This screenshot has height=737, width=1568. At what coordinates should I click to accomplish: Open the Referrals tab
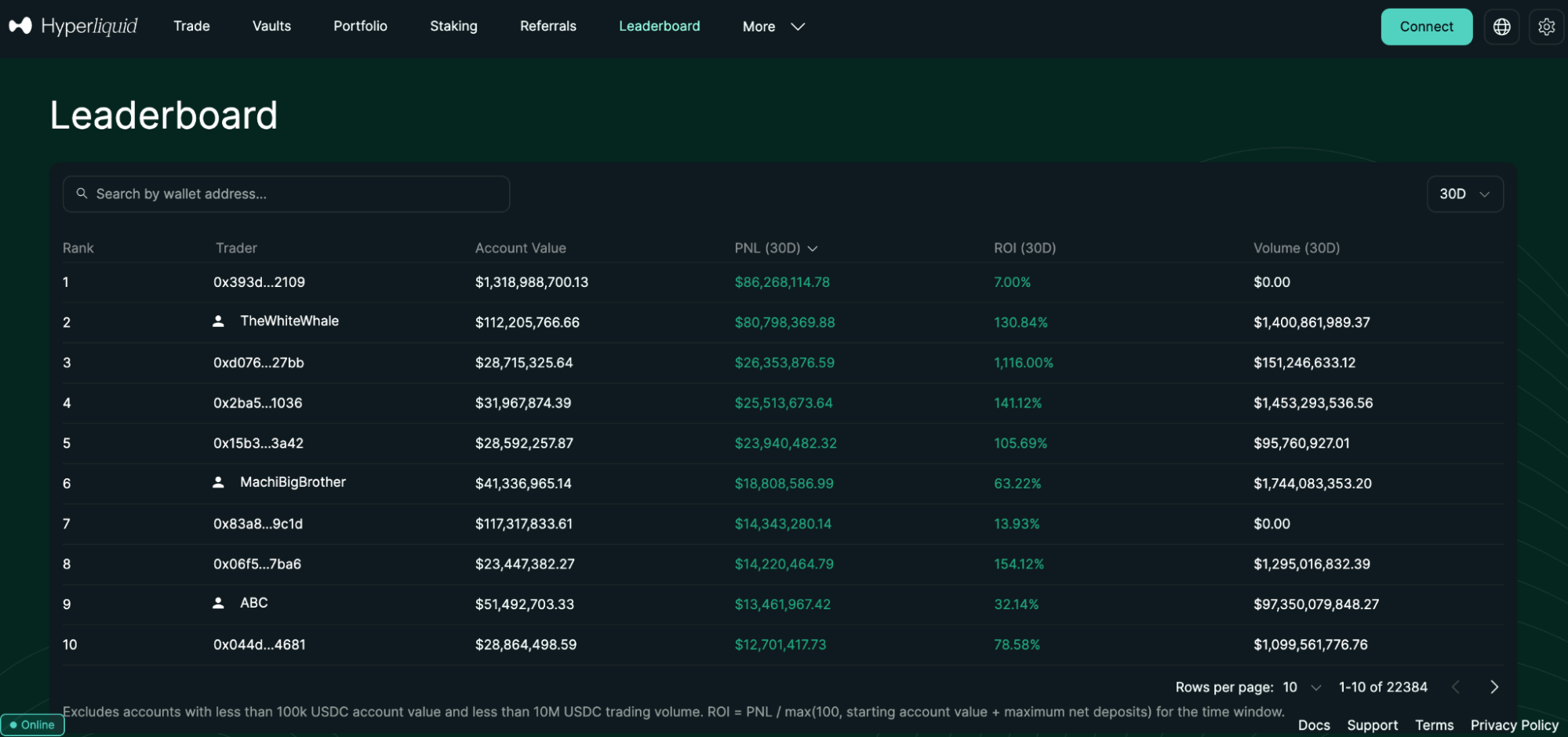(548, 26)
